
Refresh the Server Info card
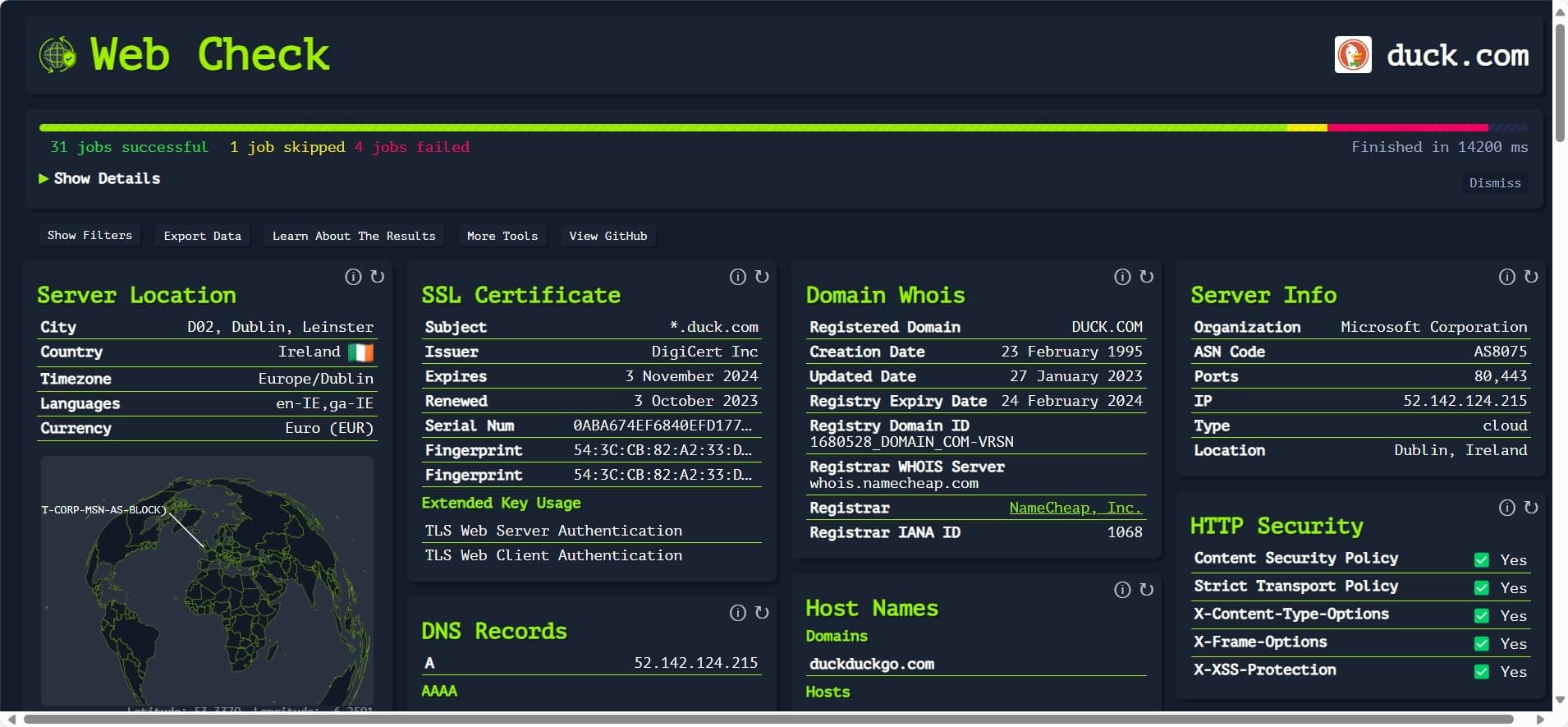click(1531, 277)
